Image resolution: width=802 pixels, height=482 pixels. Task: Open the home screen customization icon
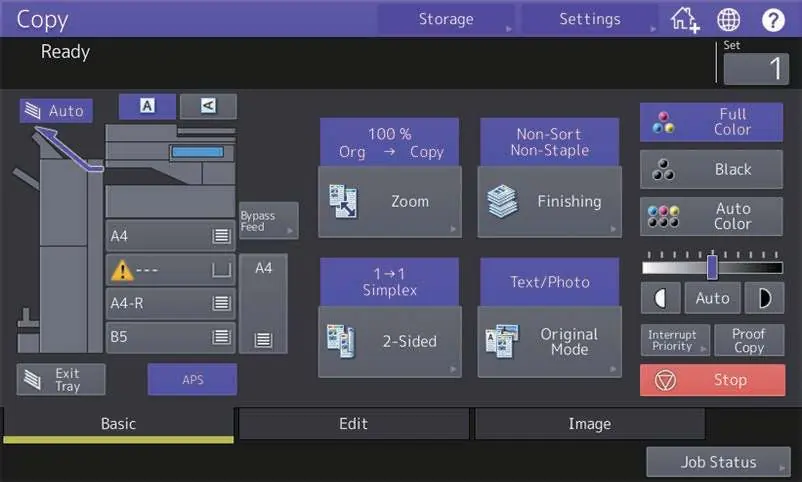coord(684,20)
